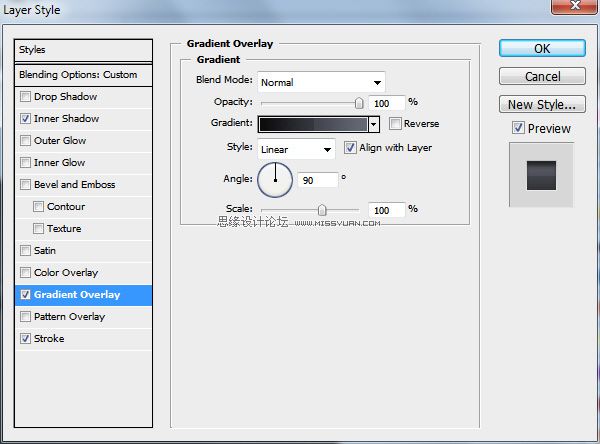Click the Cancel button
Viewport: 600px width, 444px height.
pyautogui.click(x=542, y=77)
